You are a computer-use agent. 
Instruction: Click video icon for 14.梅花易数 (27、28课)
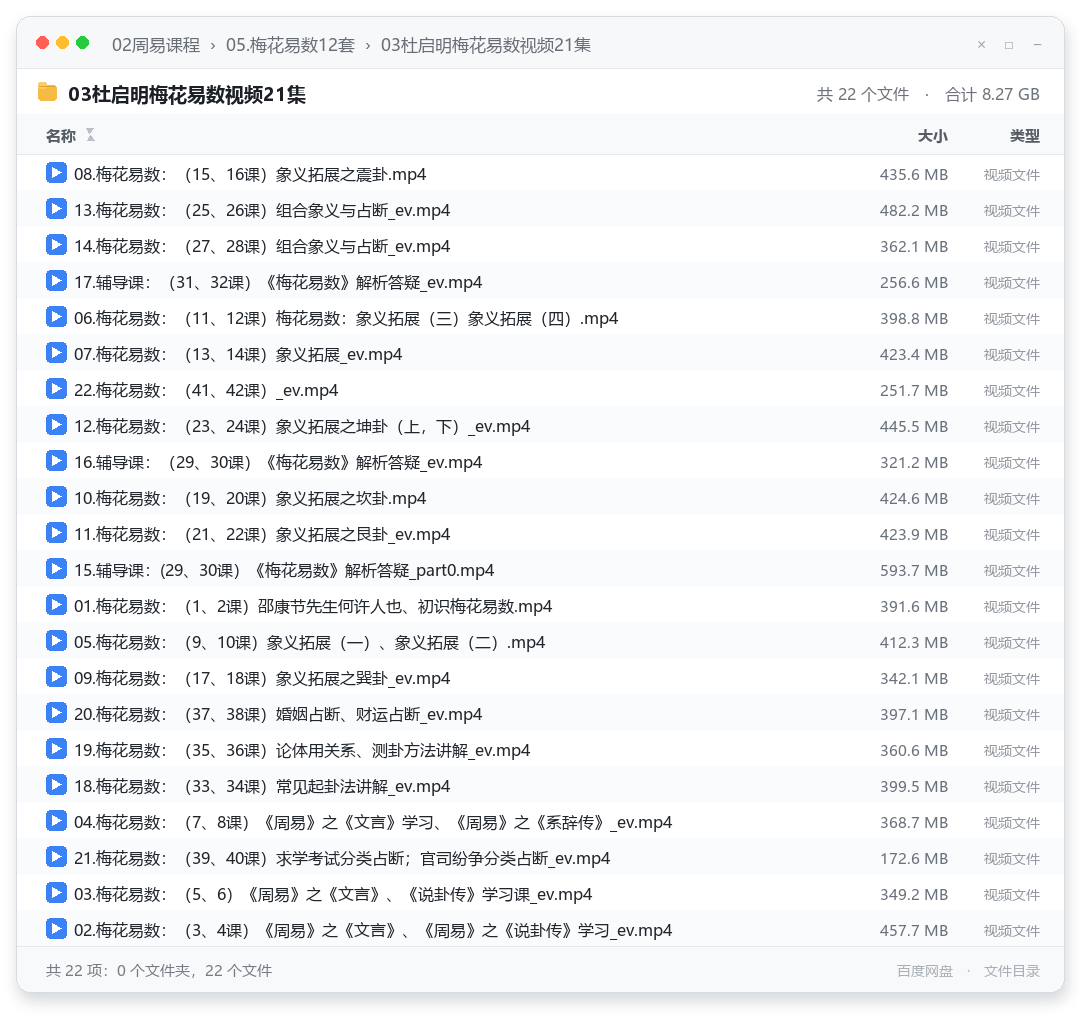pos(56,245)
